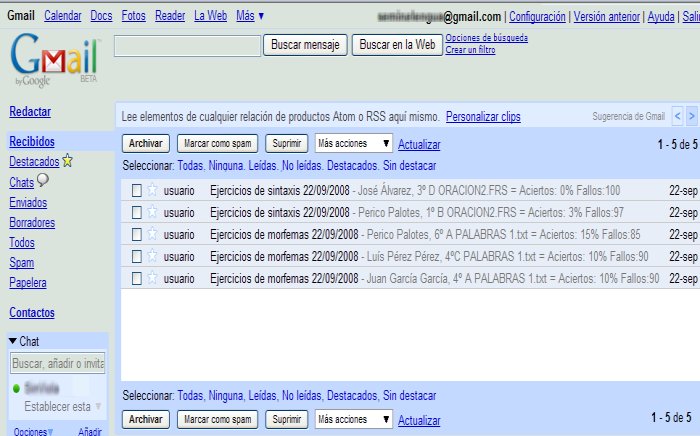This screenshot has width=700, height=436.
Task: Open Enviados folder
Action: click(28, 203)
